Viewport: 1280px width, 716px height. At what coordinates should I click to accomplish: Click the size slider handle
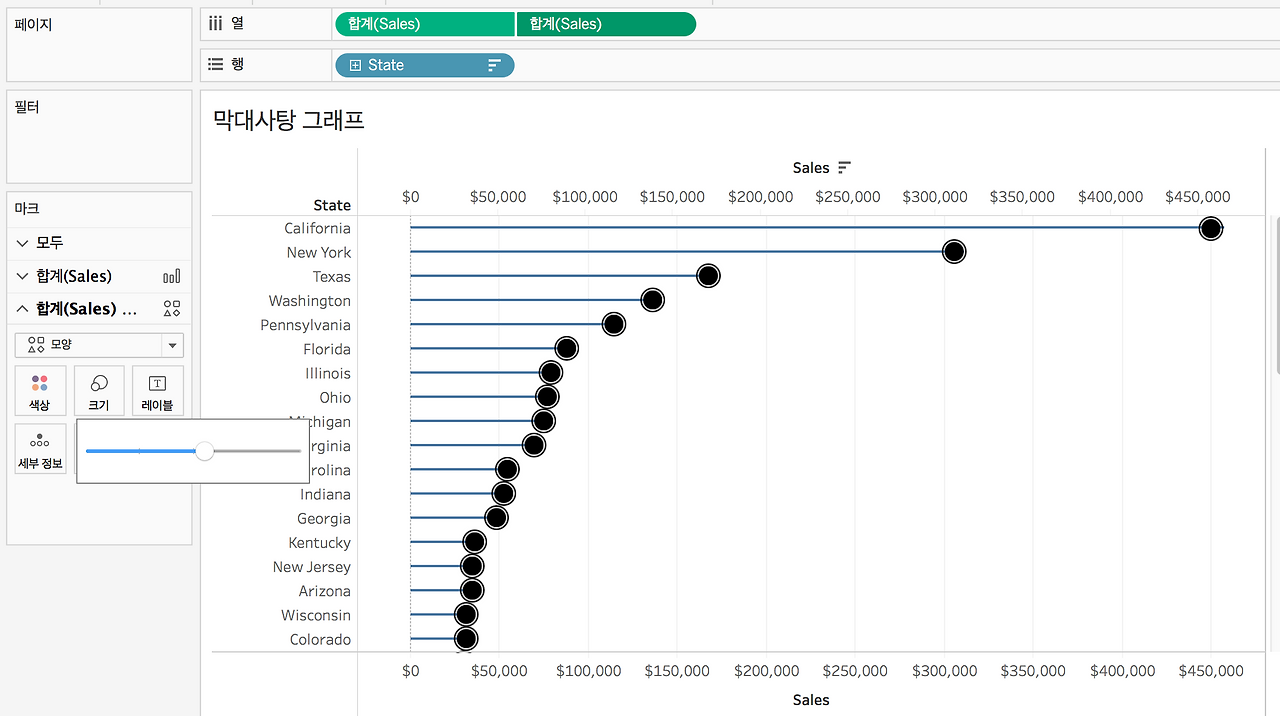pos(205,451)
